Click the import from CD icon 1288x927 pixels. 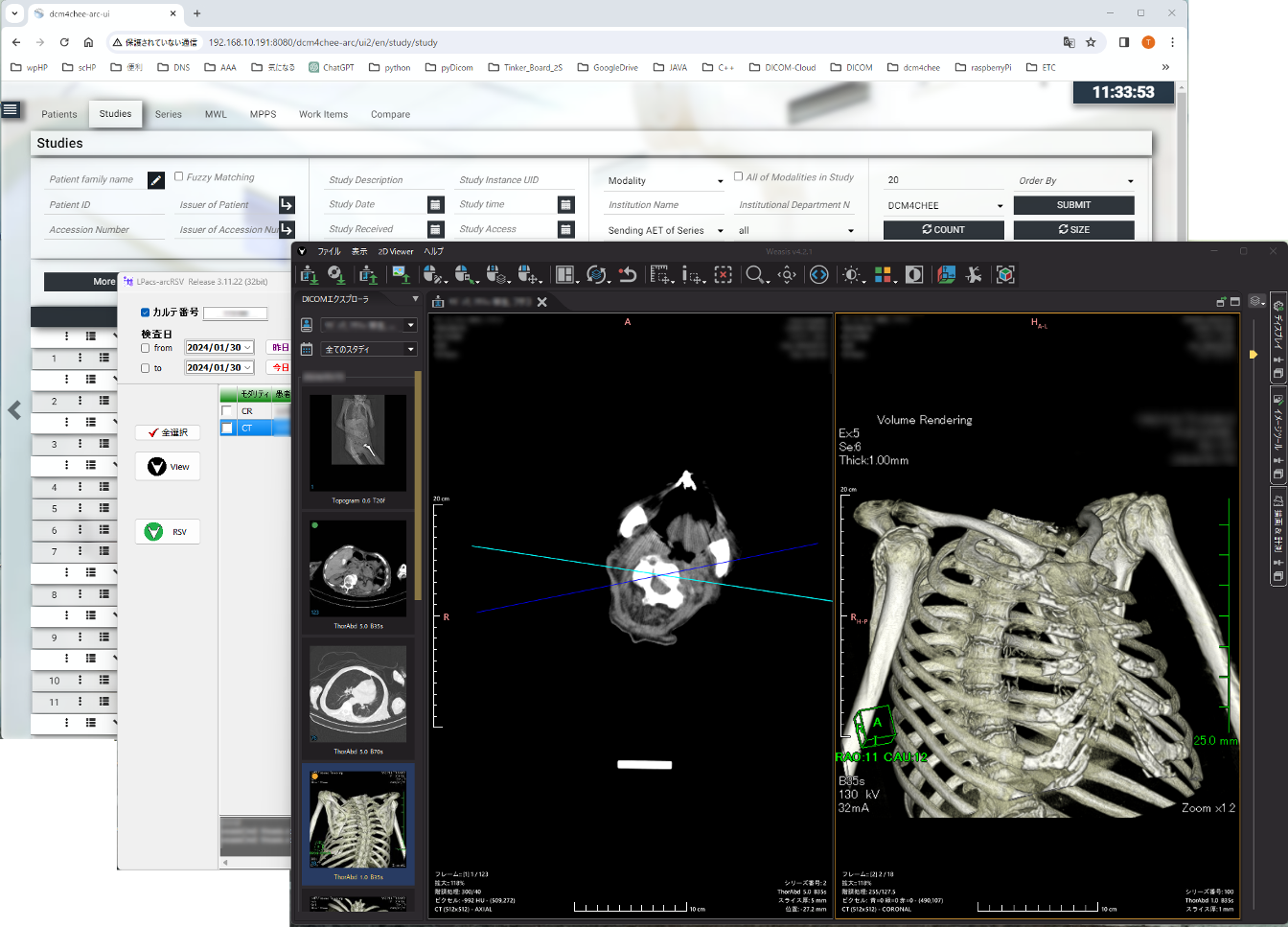coord(336,275)
